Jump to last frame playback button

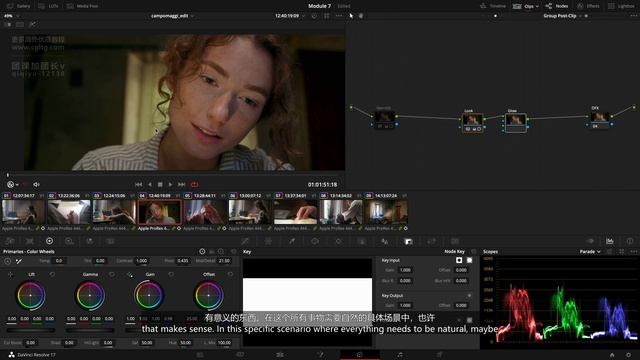point(182,184)
